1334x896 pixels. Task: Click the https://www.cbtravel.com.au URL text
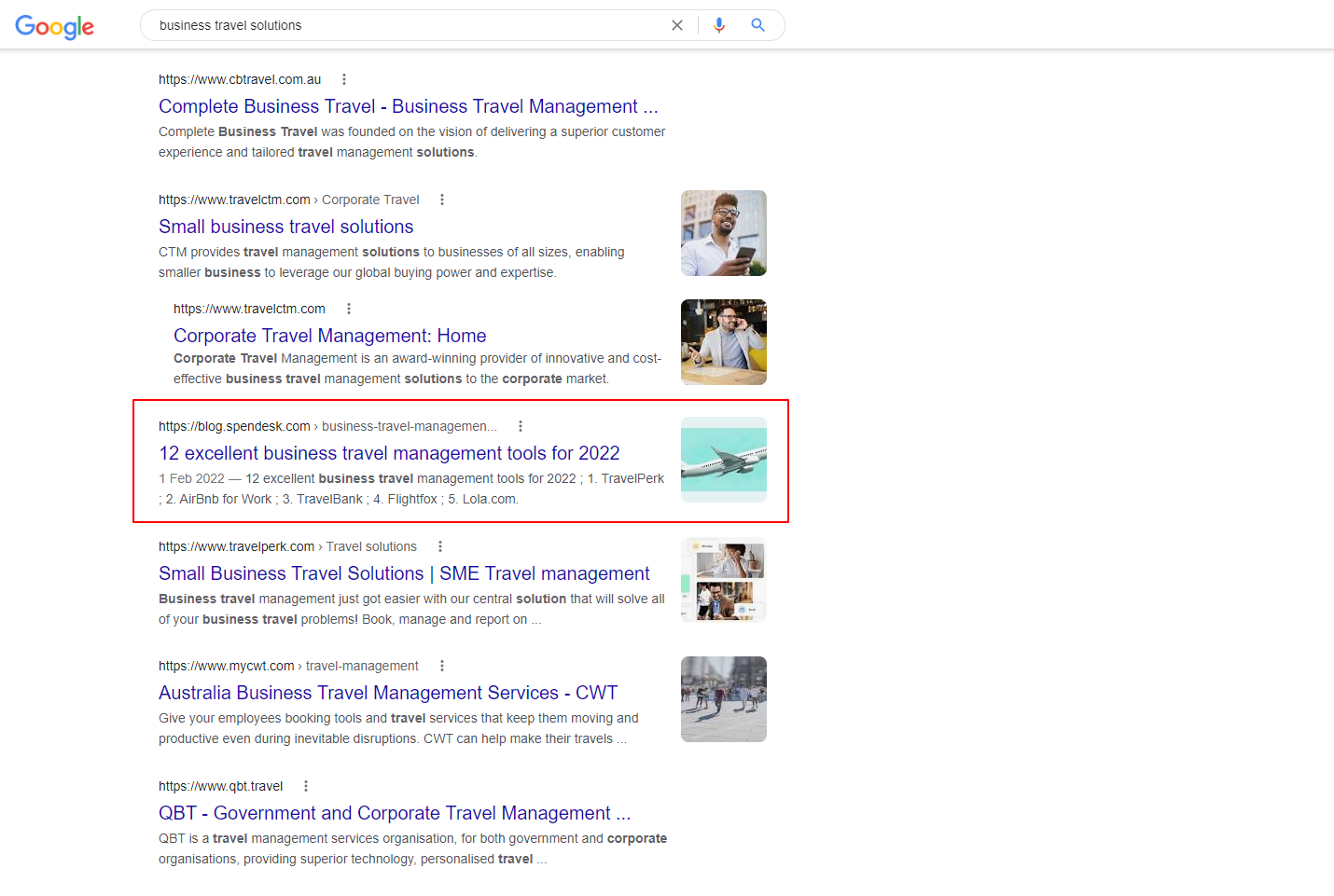[x=240, y=79]
